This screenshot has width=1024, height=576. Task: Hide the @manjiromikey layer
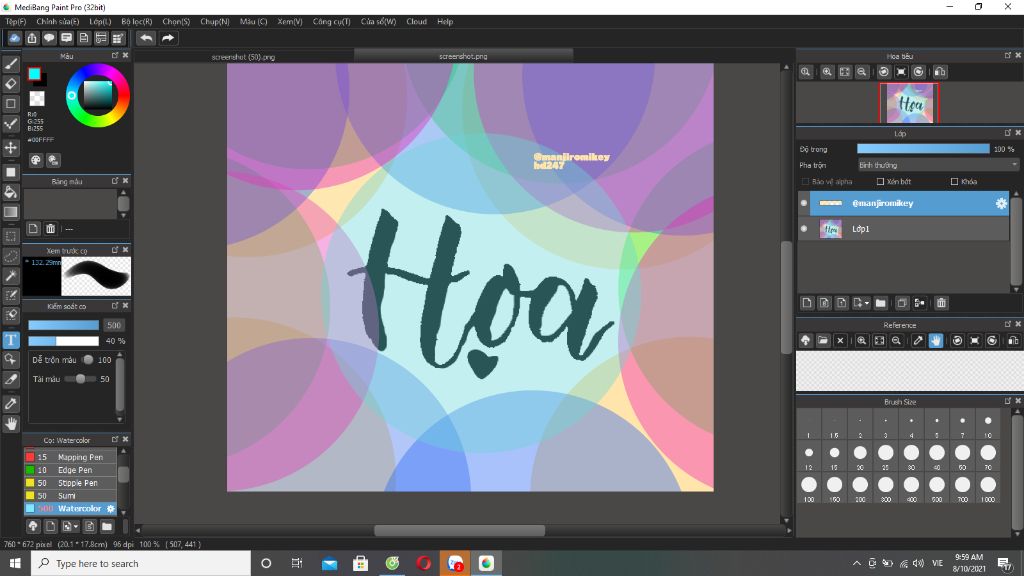804,203
